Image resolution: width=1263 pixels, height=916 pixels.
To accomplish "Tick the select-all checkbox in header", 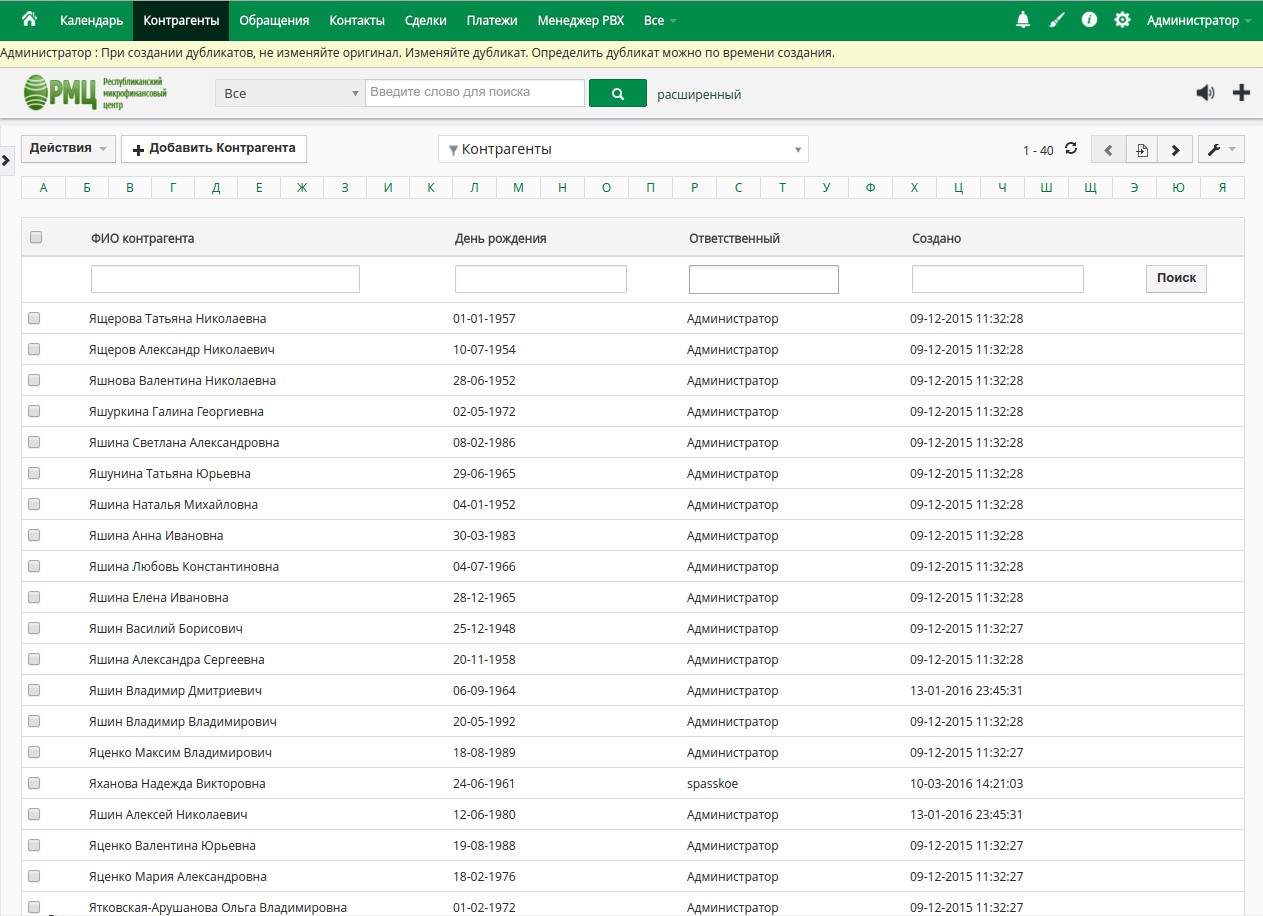I will pyautogui.click(x=36, y=237).
